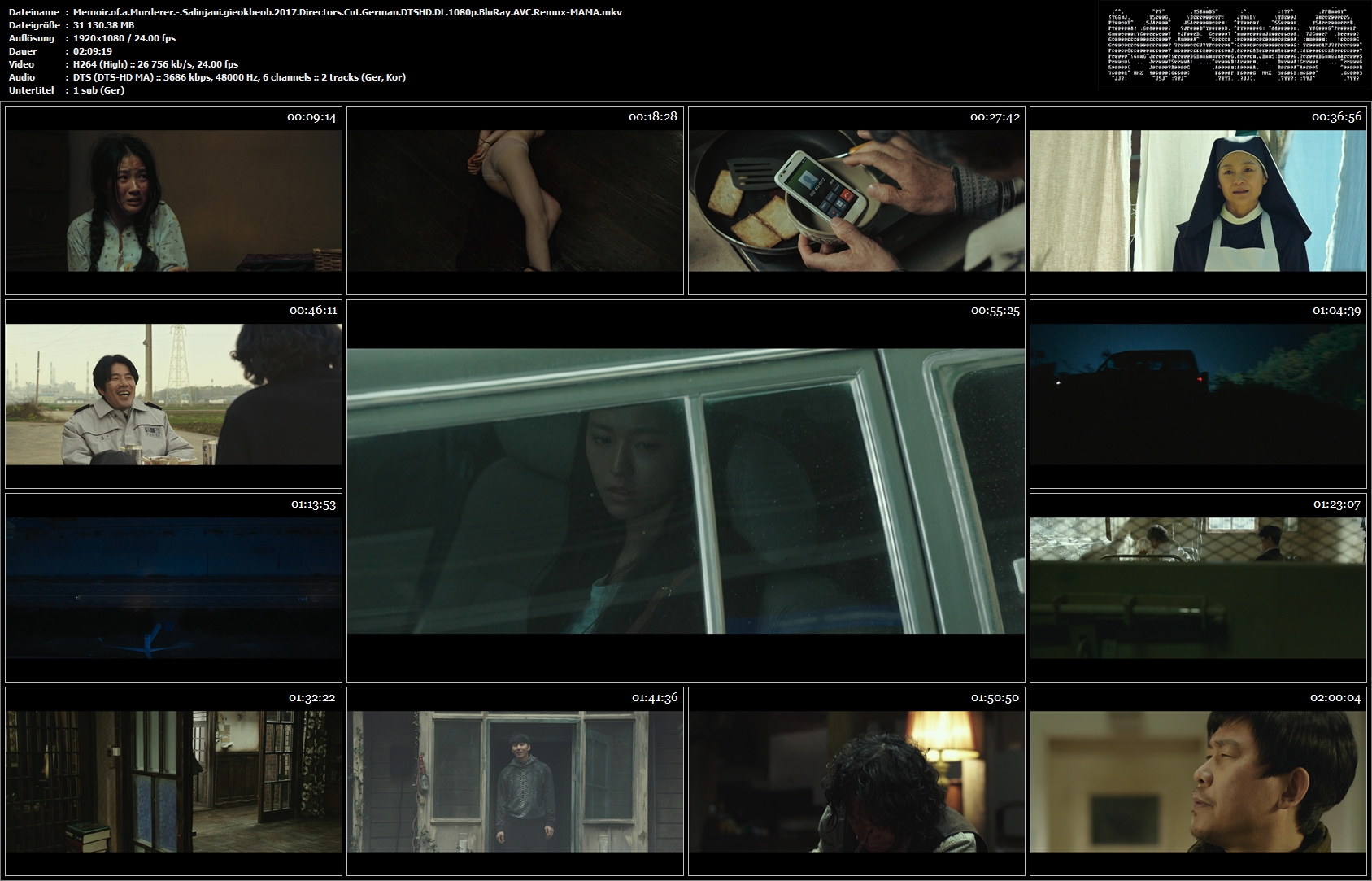Click the Dateiname label
This screenshot has height=881, width=1372.
pyautogui.click(x=33, y=12)
